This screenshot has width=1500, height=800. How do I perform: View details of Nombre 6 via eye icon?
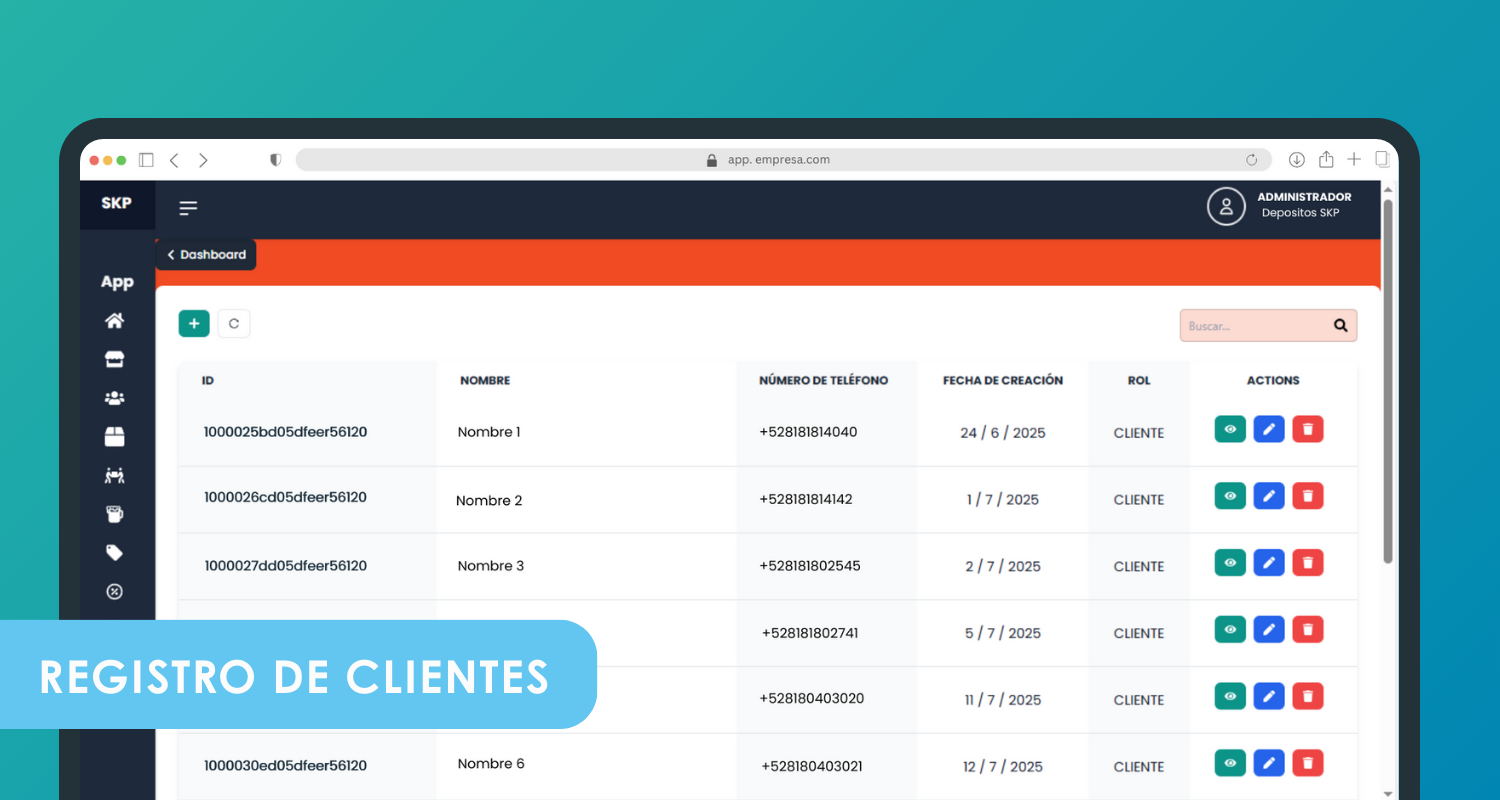coord(1230,763)
